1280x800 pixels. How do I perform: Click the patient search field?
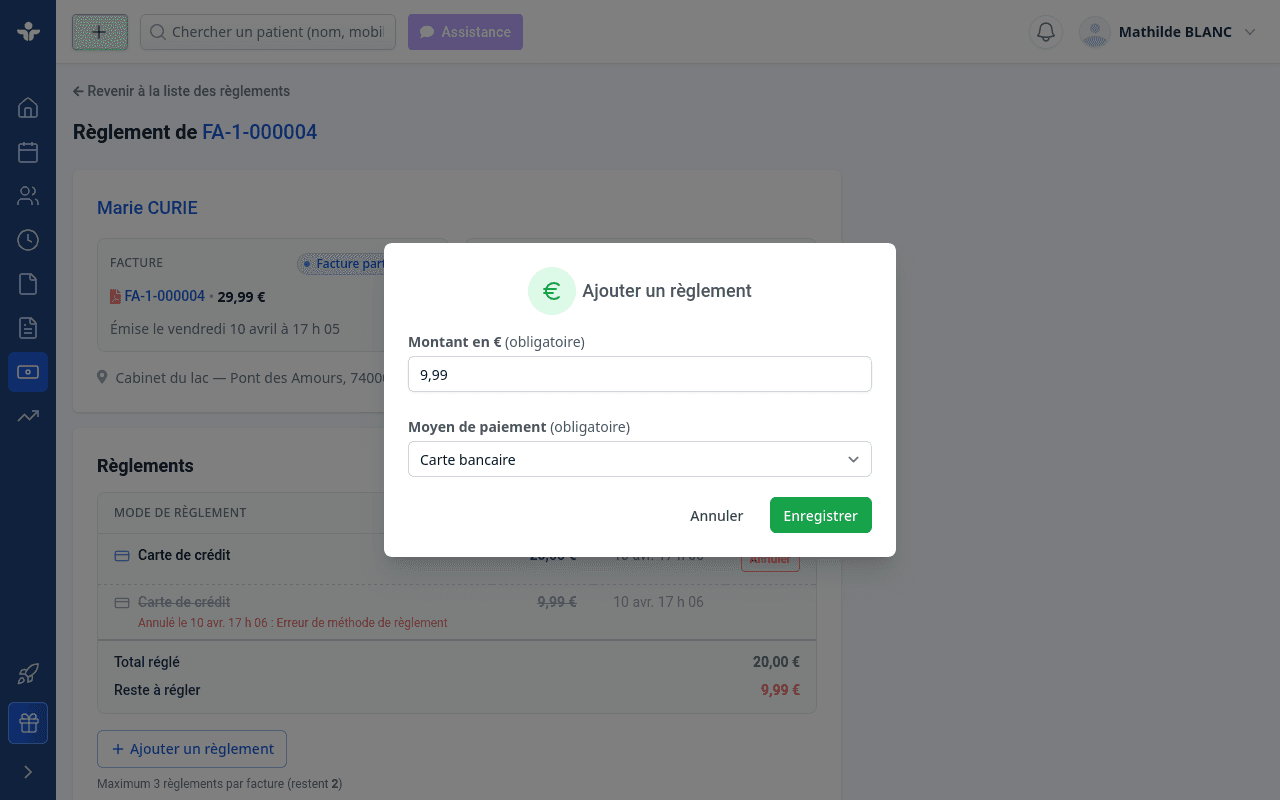[268, 32]
